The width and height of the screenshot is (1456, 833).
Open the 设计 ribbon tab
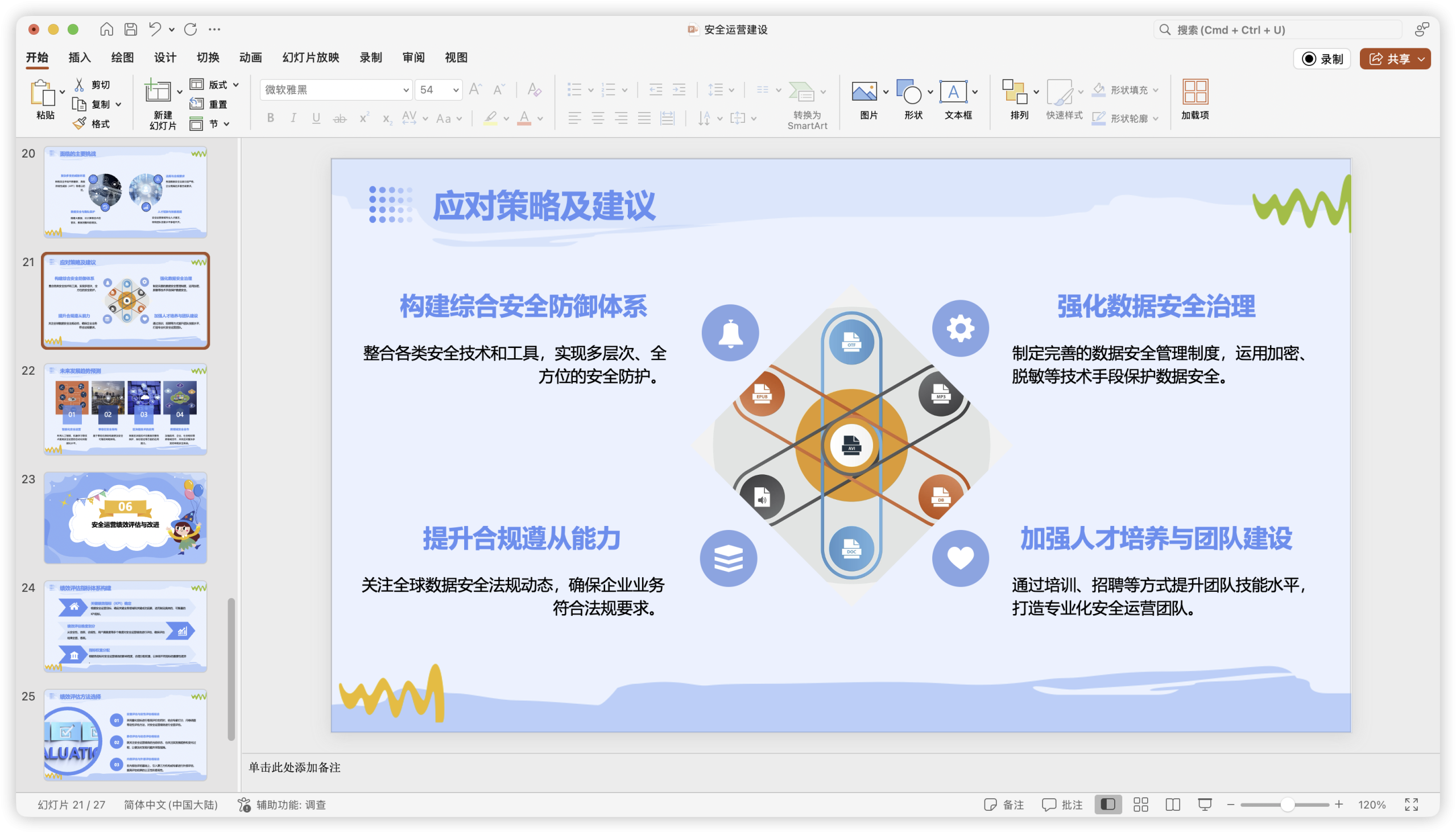(165, 57)
